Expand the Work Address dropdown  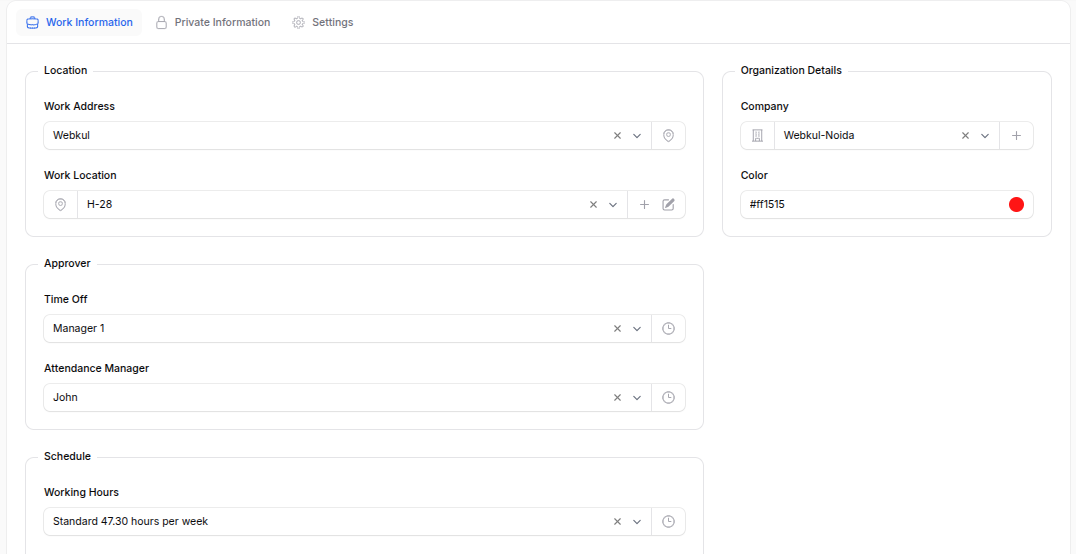click(x=637, y=136)
